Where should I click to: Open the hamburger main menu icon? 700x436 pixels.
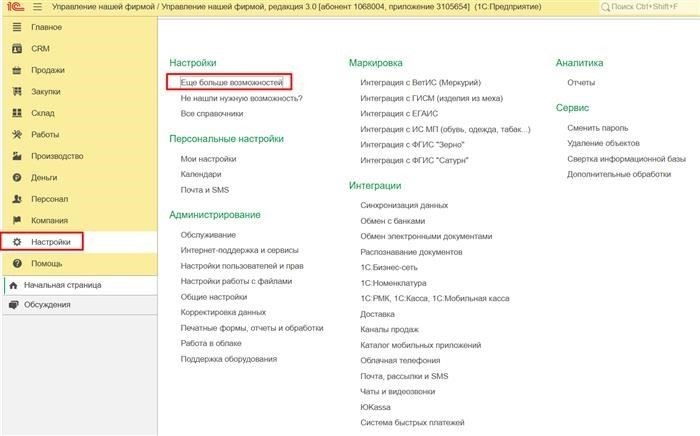[38, 7]
